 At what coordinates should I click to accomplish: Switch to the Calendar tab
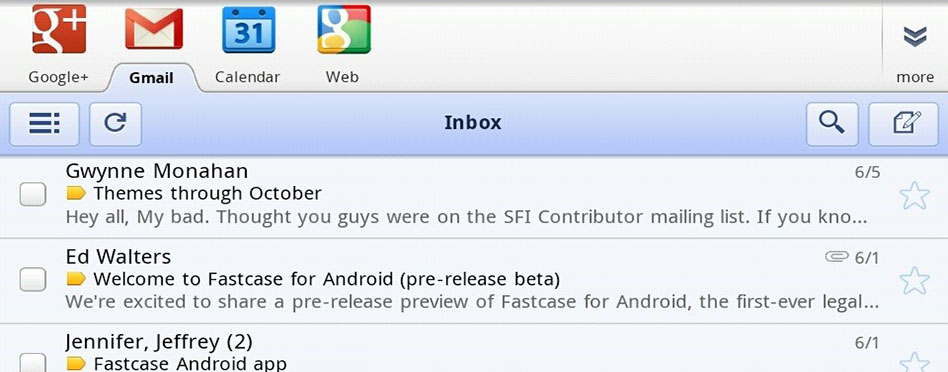[x=247, y=77]
